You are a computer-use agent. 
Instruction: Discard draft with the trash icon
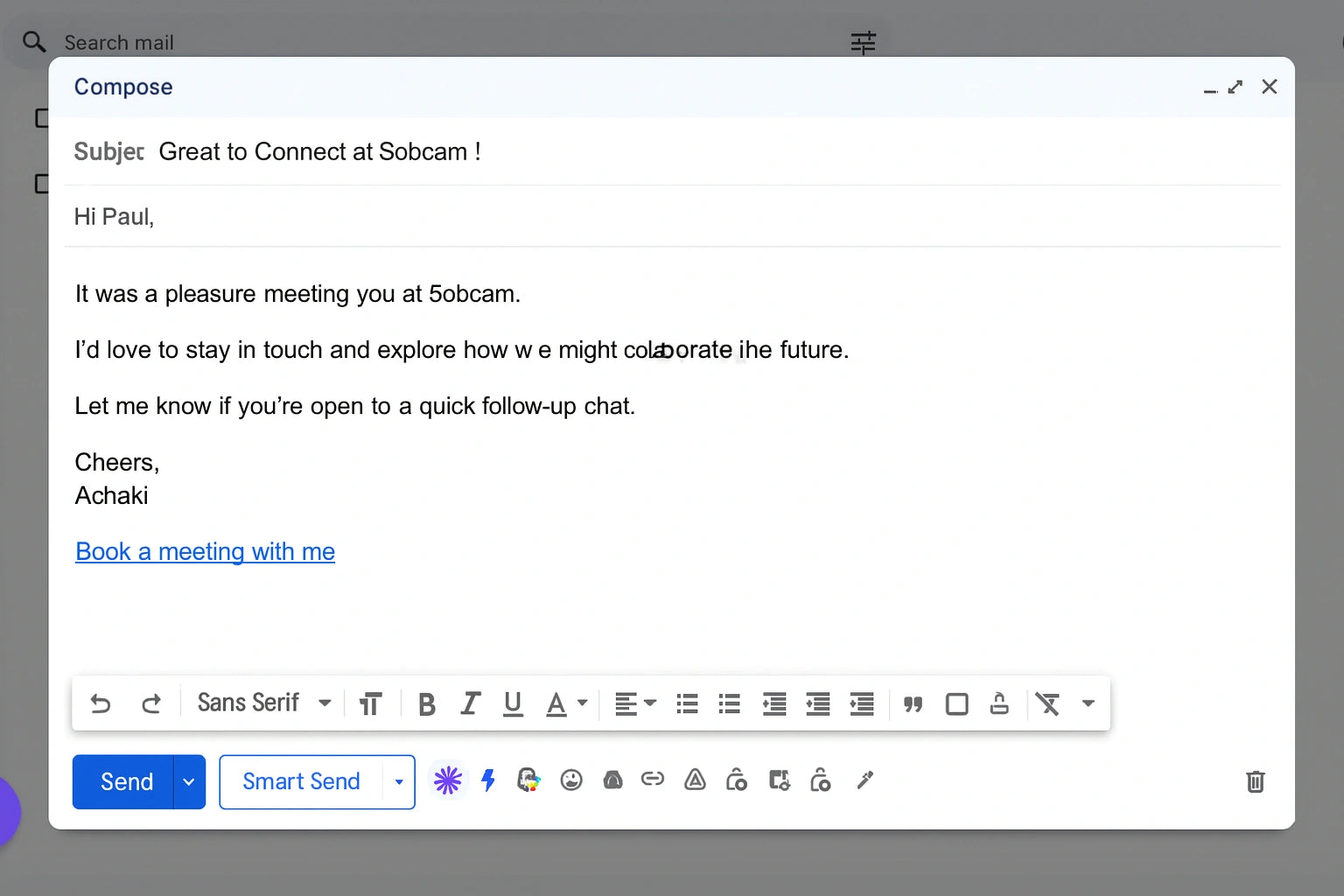pyautogui.click(x=1255, y=781)
